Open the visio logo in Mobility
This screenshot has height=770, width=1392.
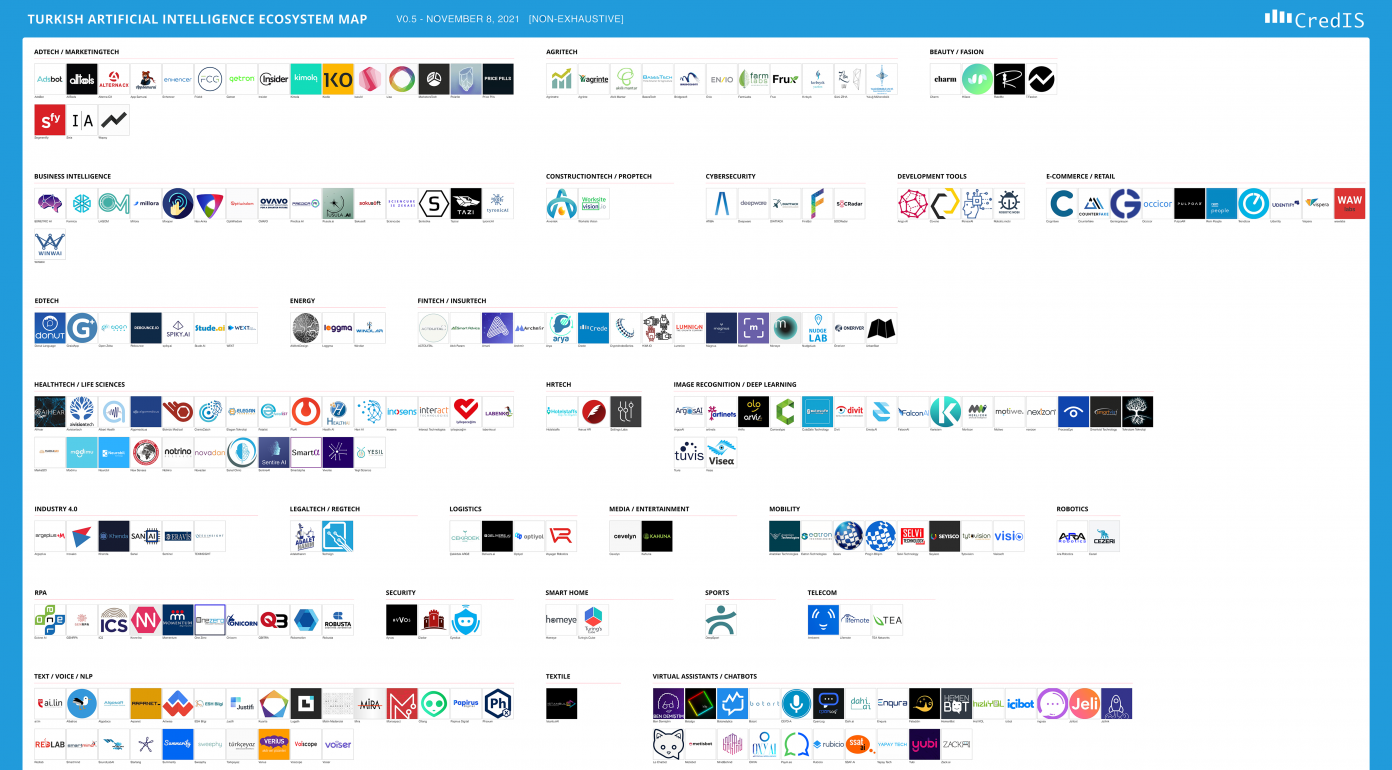1008,536
